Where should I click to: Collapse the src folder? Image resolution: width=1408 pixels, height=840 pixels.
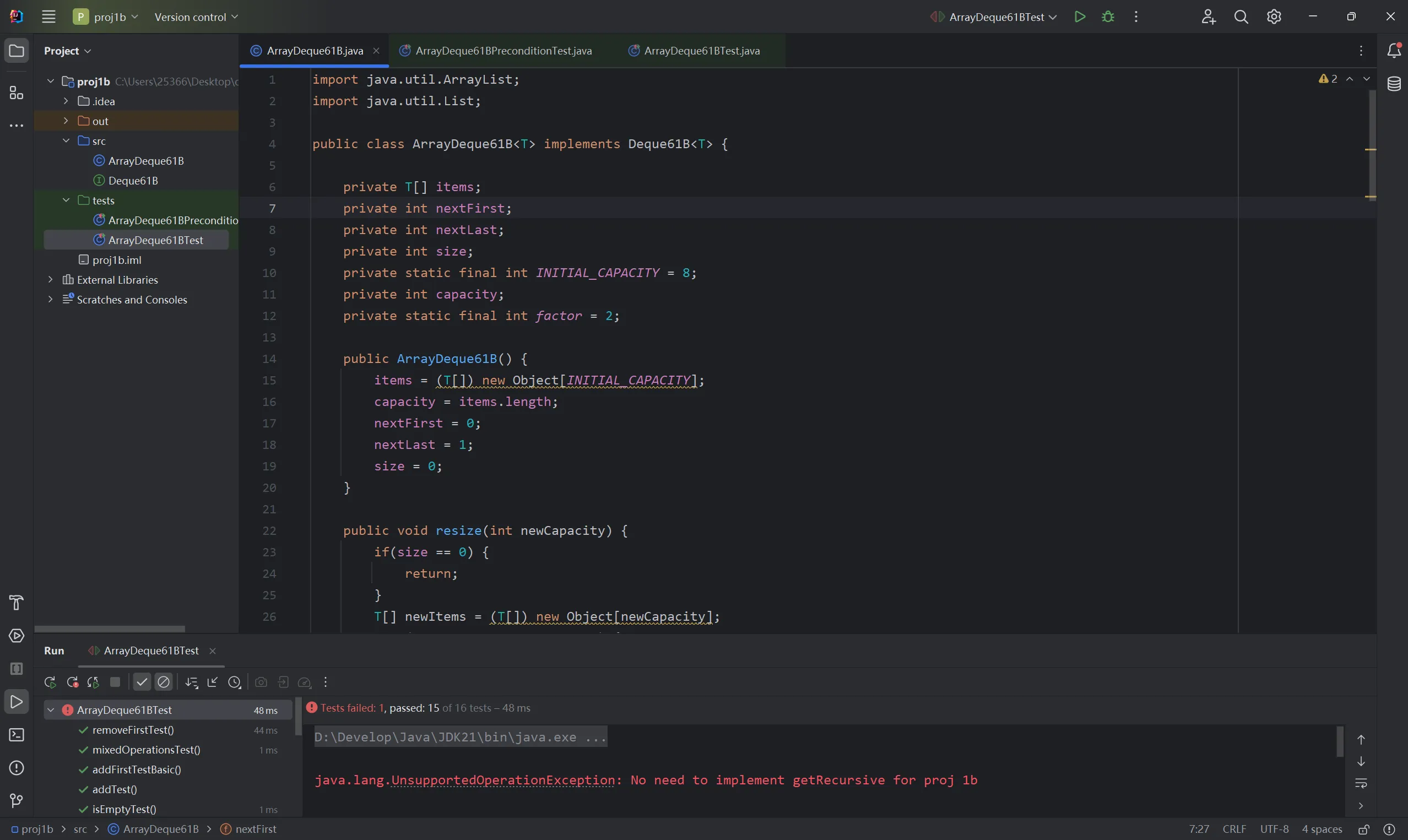tap(66, 141)
